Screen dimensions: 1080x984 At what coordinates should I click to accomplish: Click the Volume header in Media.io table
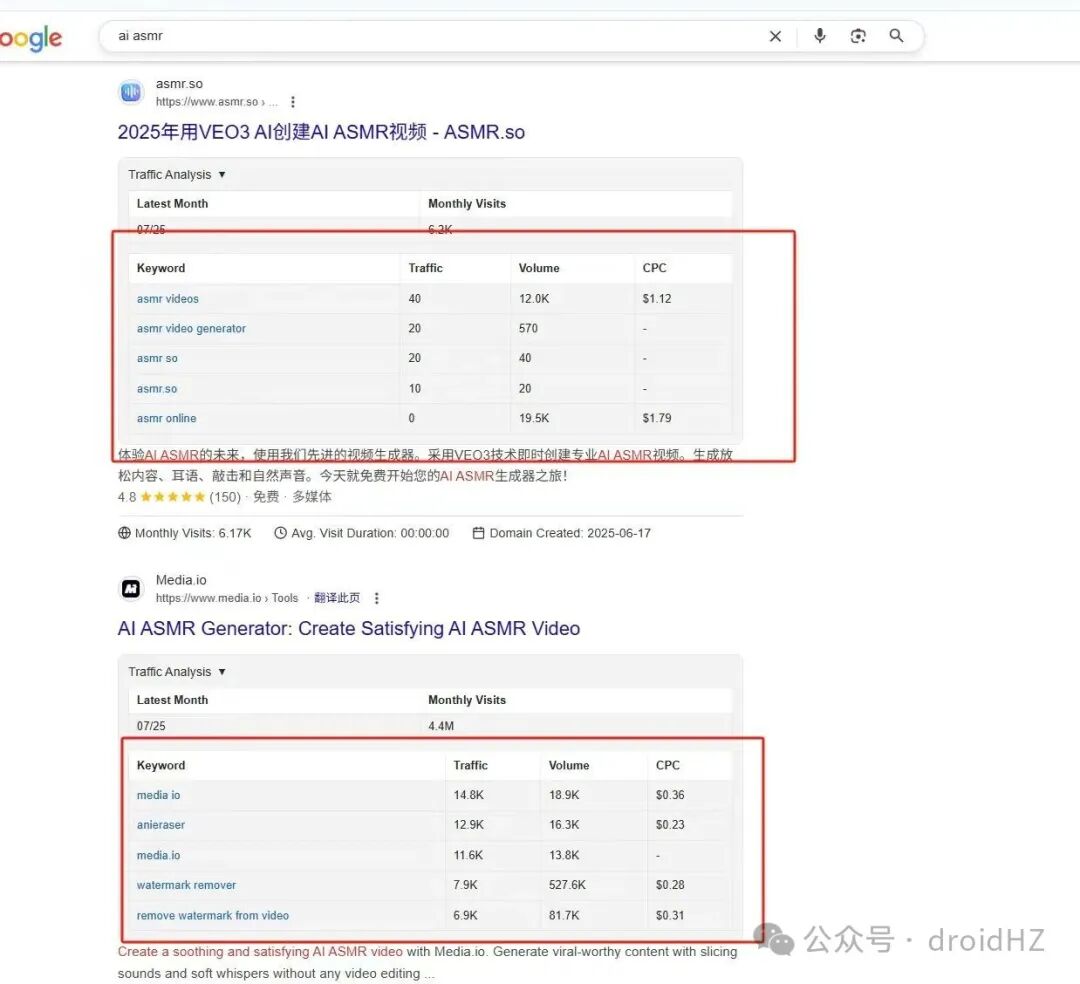(569, 765)
